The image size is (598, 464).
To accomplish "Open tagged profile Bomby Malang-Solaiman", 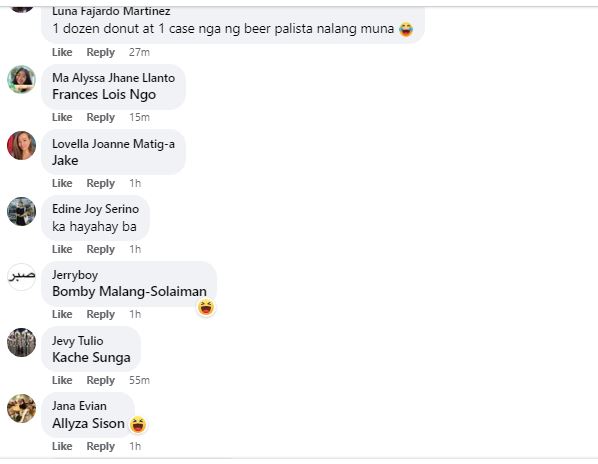I will click(x=129, y=292).
